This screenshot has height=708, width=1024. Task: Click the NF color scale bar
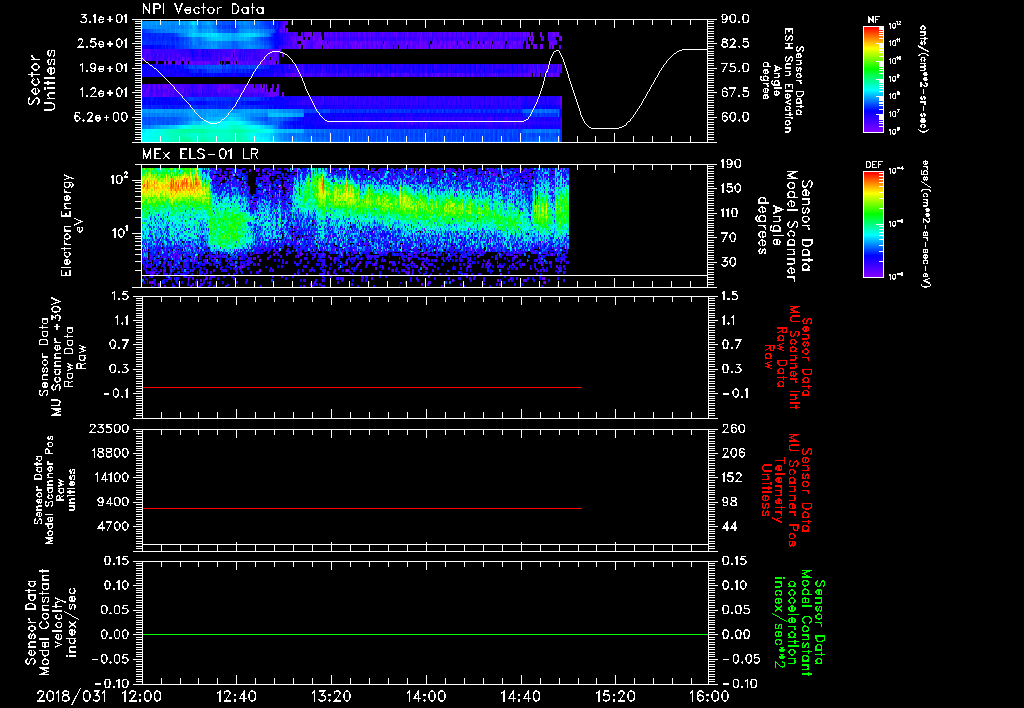tap(874, 79)
